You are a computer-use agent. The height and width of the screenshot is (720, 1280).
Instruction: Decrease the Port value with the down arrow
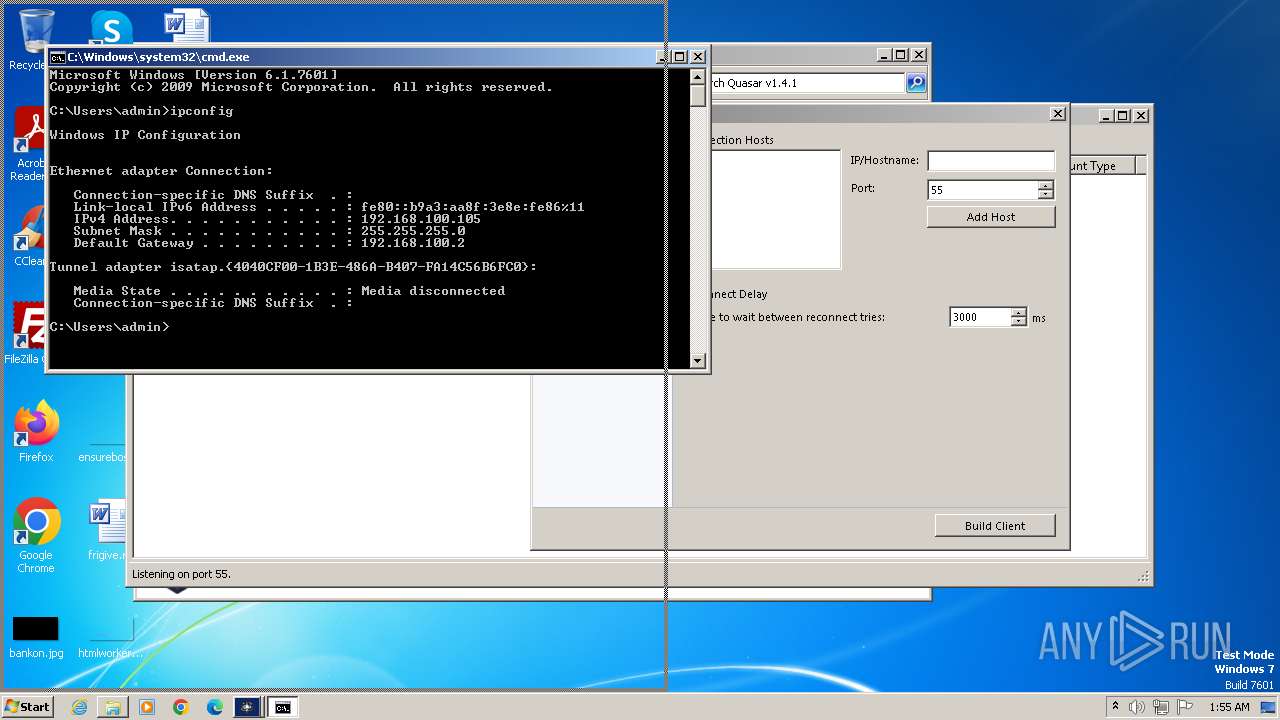pyautogui.click(x=1045, y=195)
